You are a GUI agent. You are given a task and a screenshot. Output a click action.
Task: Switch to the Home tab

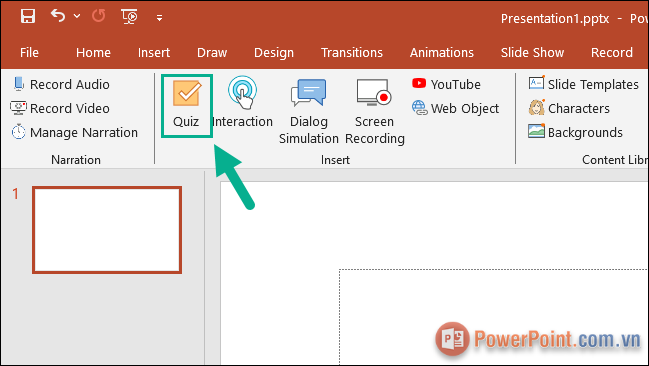[93, 53]
